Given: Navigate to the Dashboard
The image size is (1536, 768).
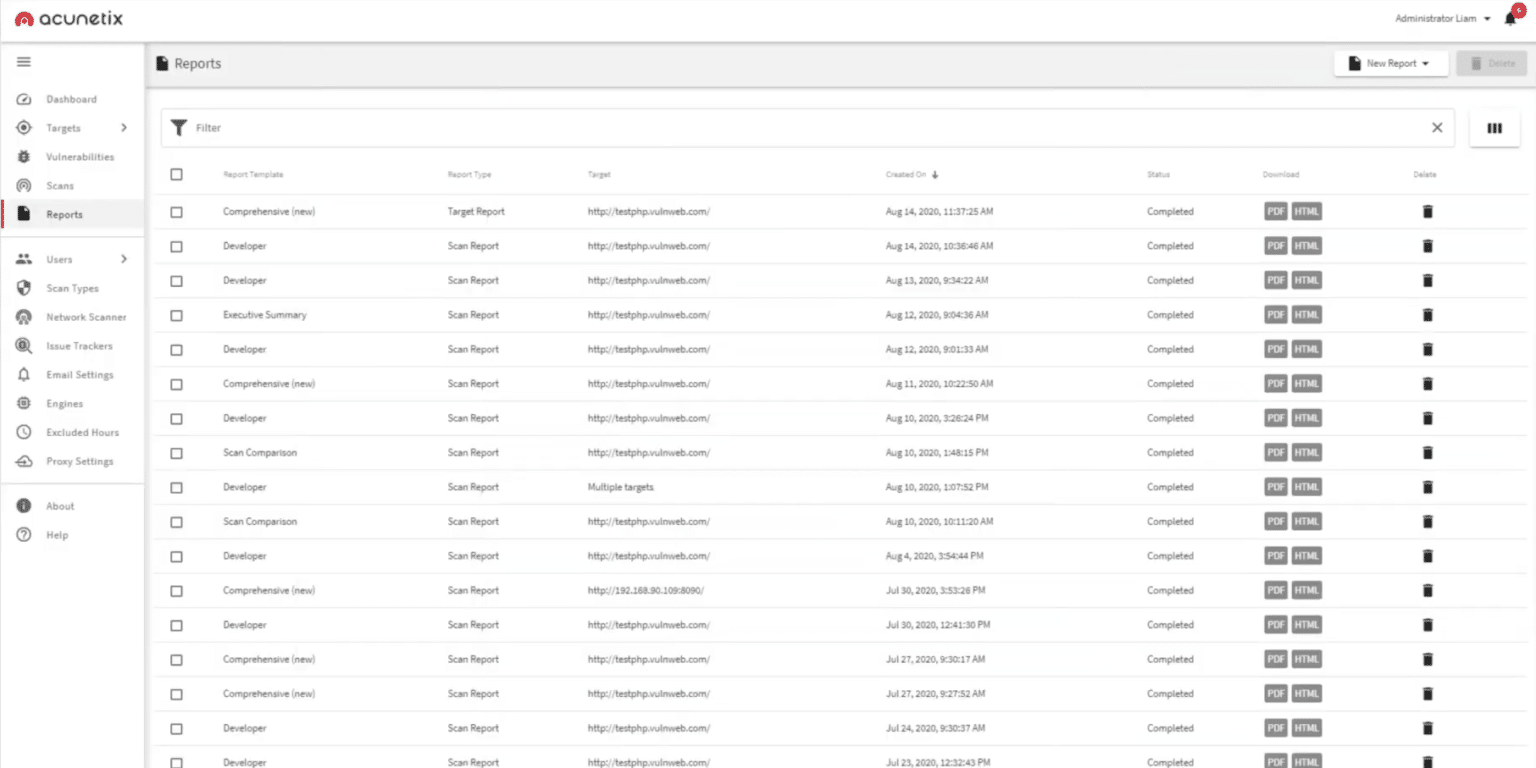Looking at the screenshot, I should (x=70, y=99).
